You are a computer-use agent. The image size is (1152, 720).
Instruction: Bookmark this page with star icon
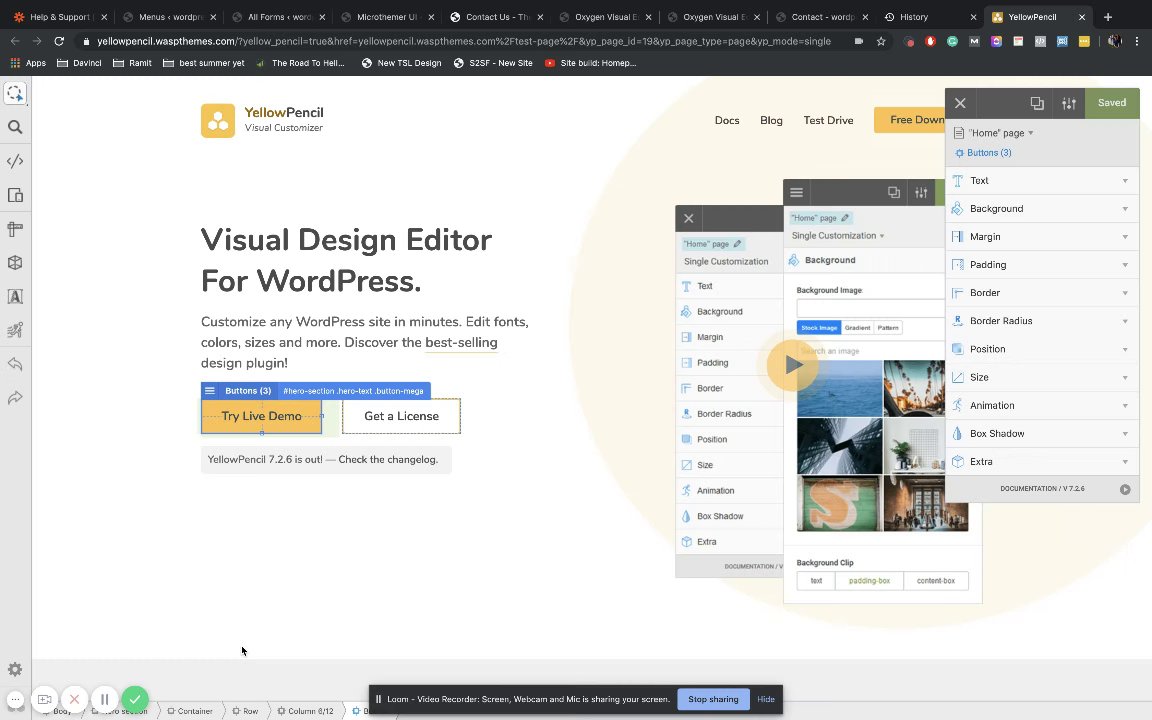(881, 41)
